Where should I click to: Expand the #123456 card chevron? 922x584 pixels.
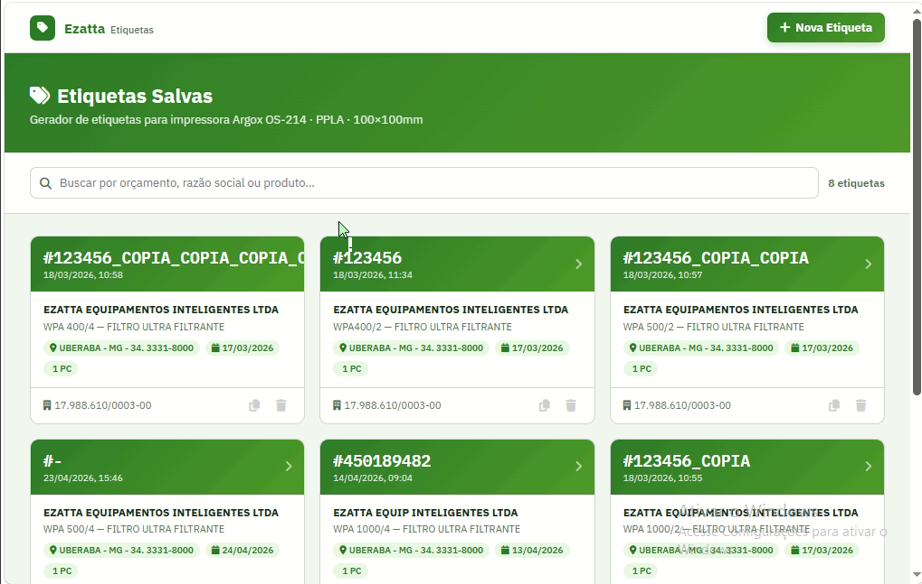(x=579, y=264)
